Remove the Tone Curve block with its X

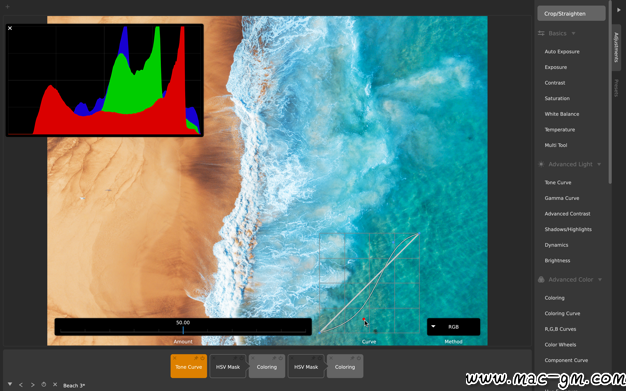tap(174, 358)
